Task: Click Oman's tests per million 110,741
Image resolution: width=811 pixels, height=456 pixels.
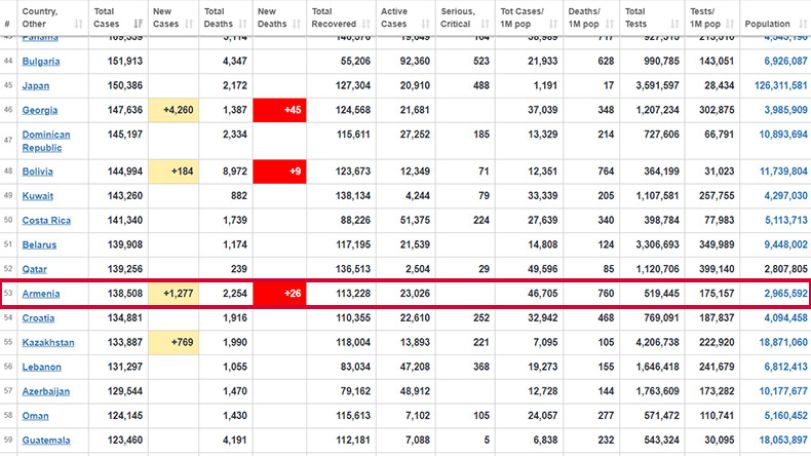Action: coord(716,415)
